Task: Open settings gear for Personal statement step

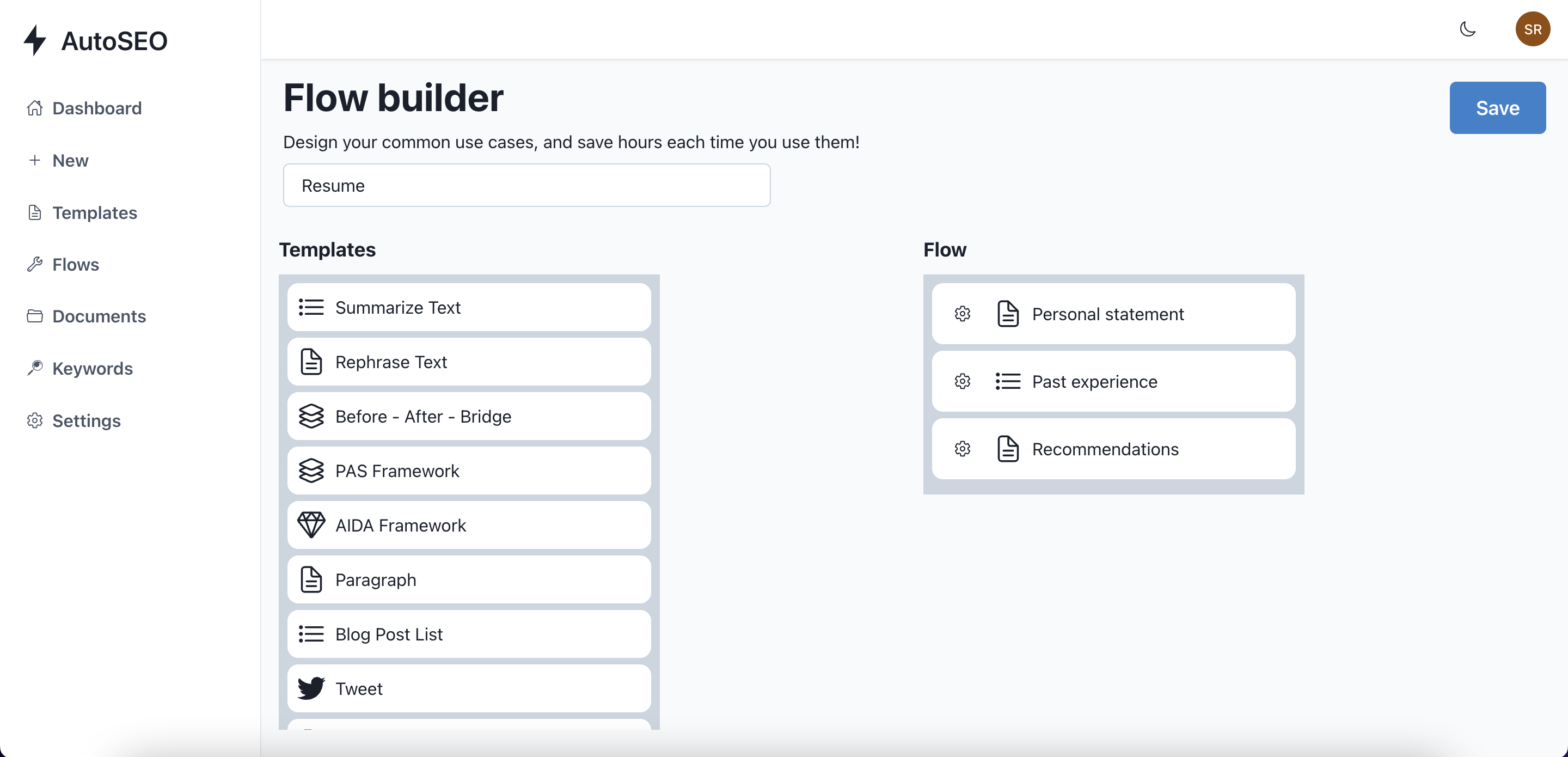Action: tap(963, 314)
